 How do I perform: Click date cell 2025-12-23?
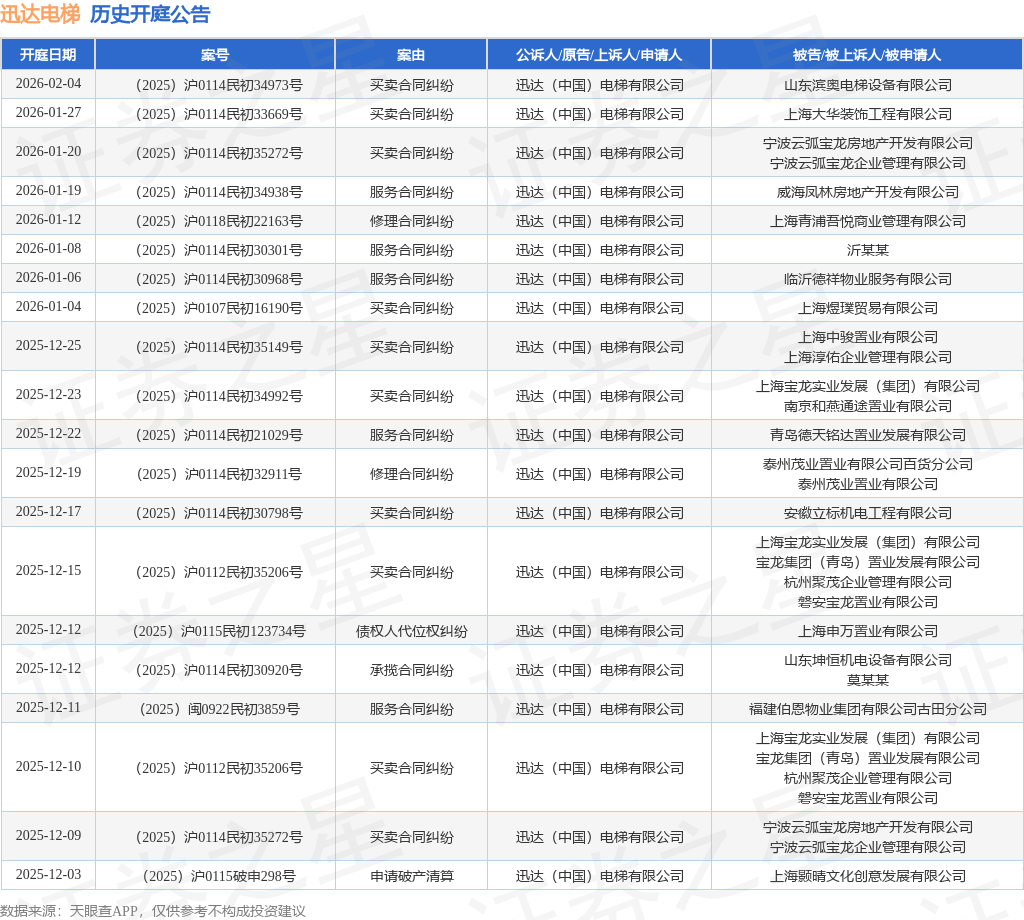(48, 394)
